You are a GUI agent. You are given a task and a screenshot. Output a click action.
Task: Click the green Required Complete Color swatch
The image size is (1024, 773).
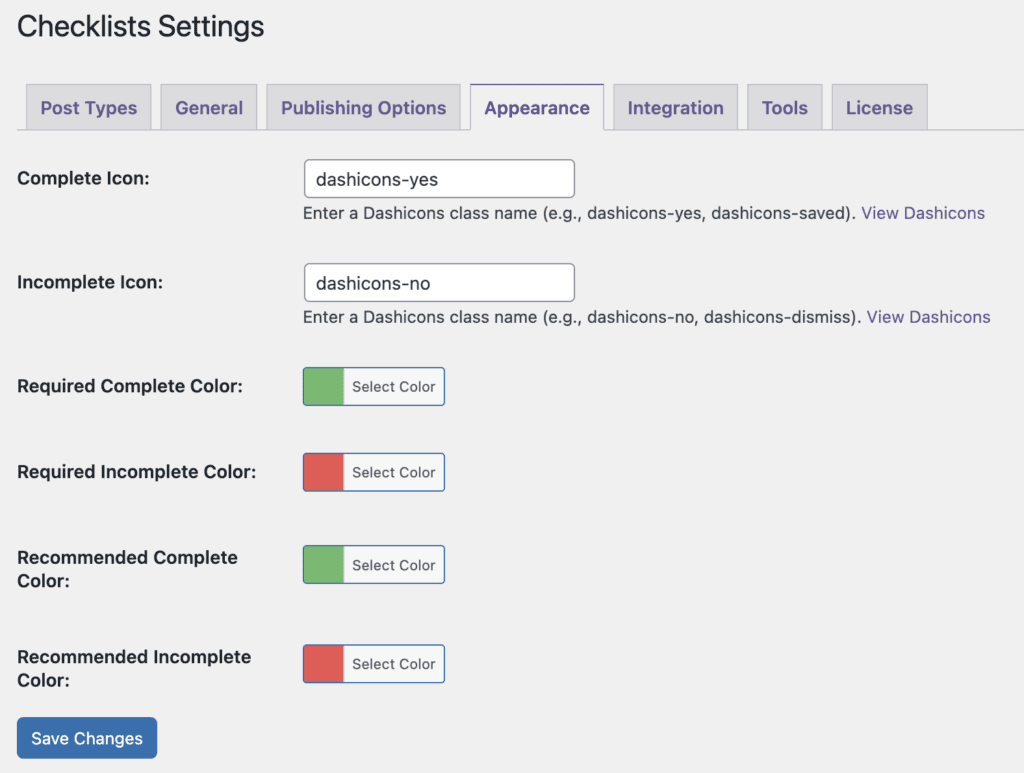pyautogui.click(x=324, y=387)
